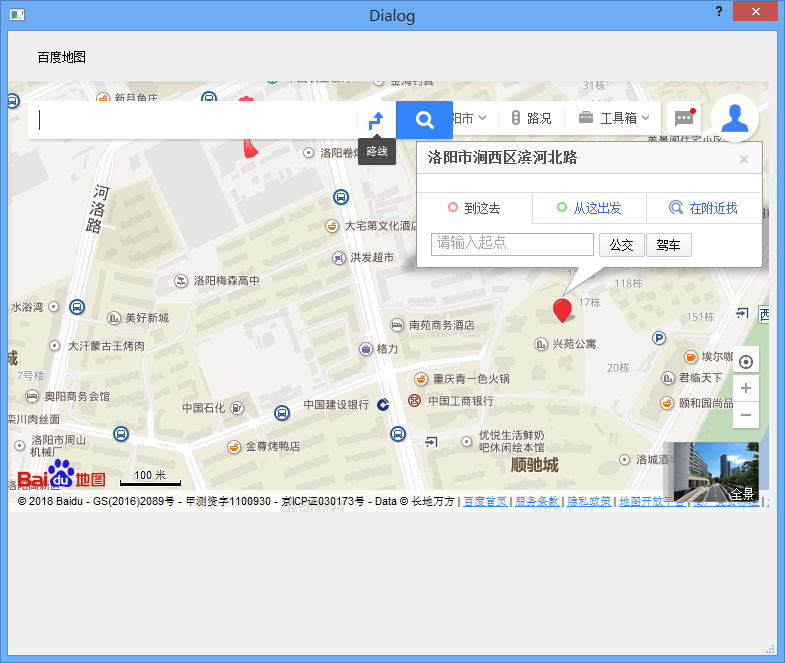Open the message feedback chat icon
The image size is (785, 663).
(x=684, y=118)
